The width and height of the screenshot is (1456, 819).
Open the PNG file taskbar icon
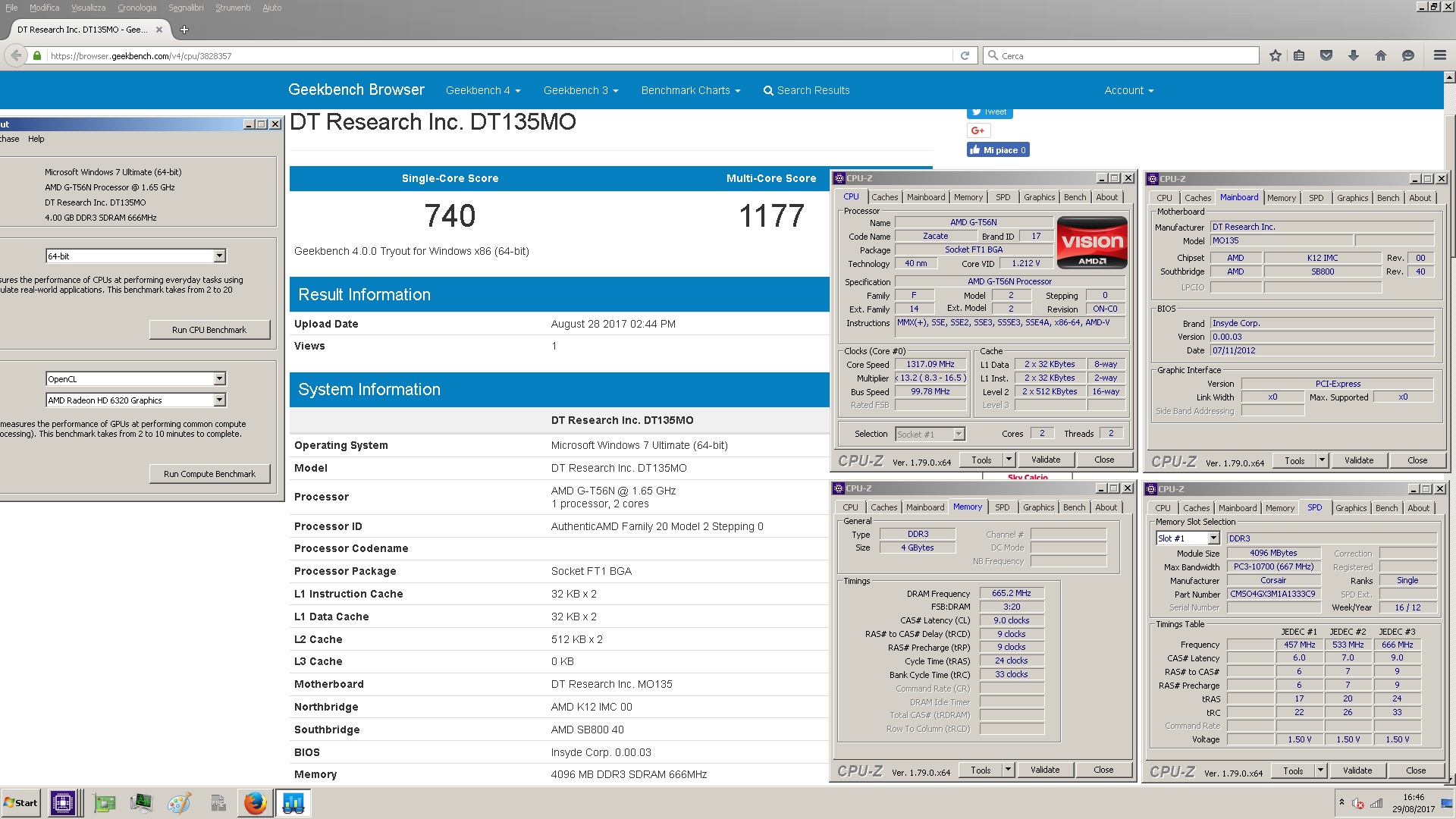click(x=218, y=802)
